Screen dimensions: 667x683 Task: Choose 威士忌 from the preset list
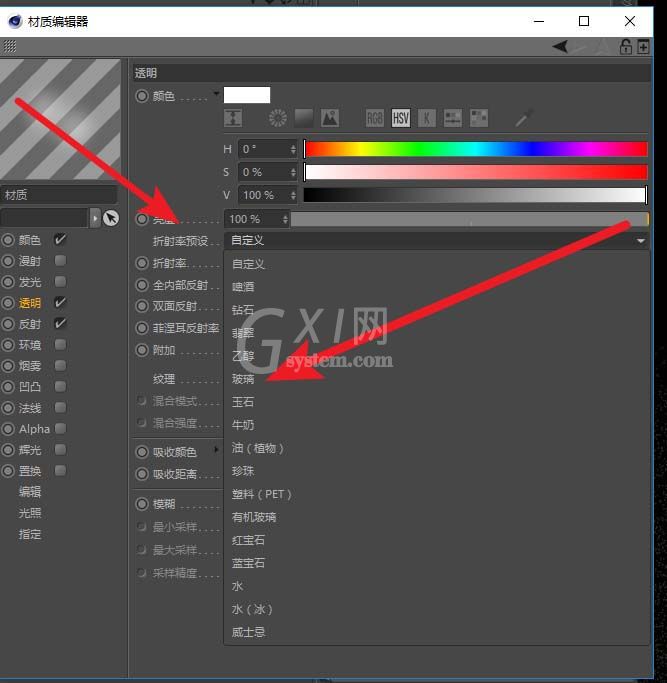[248, 632]
